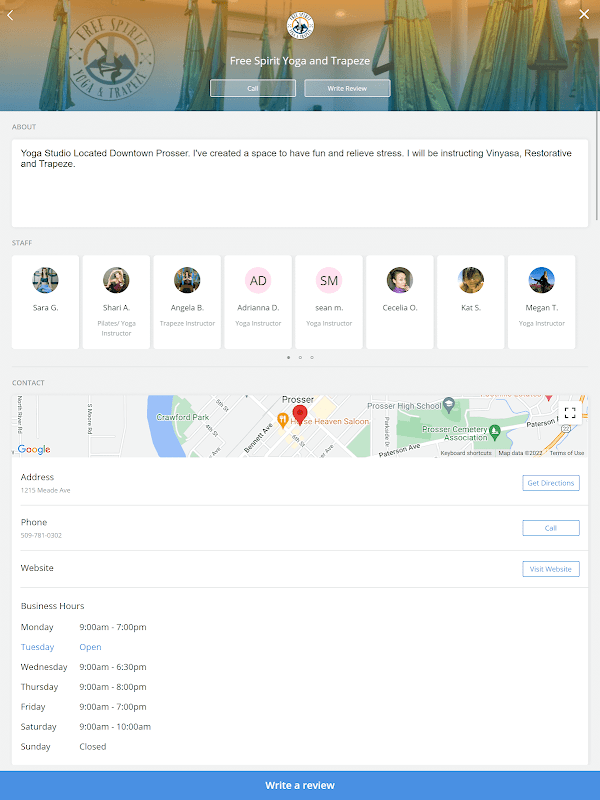Go to first staff carousel page dot
This screenshot has height=800, width=600.
tap(289, 358)
